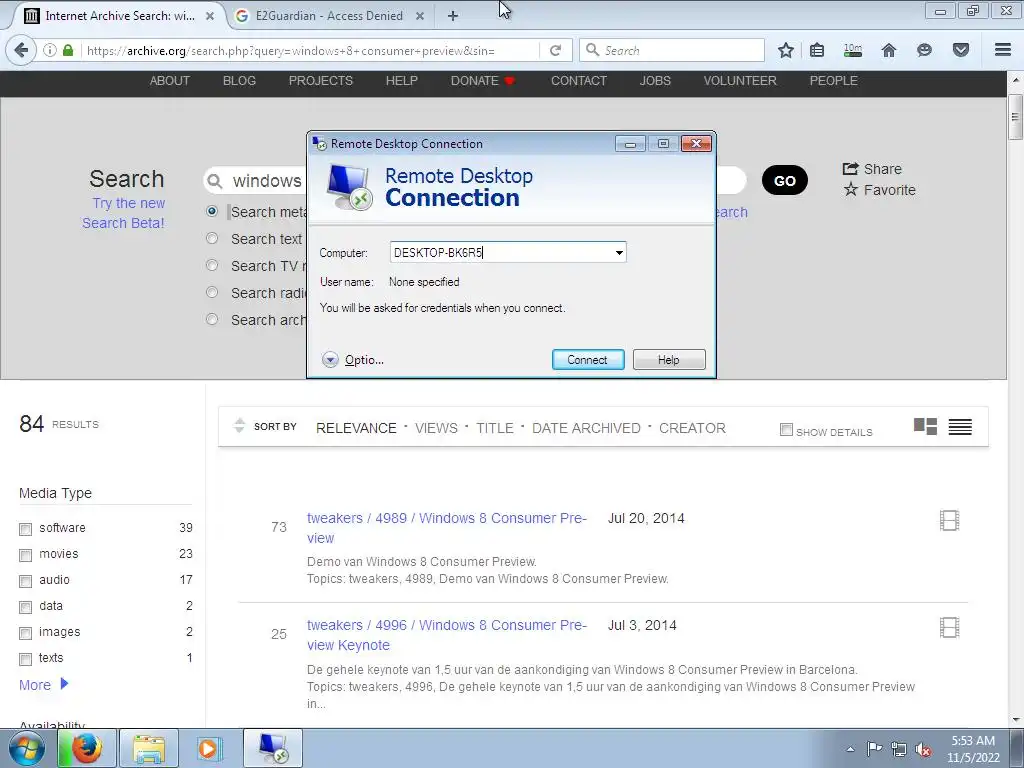The image size is (1024, 768).
Task: Sort results by VIEWS
Action: [436, 428]
